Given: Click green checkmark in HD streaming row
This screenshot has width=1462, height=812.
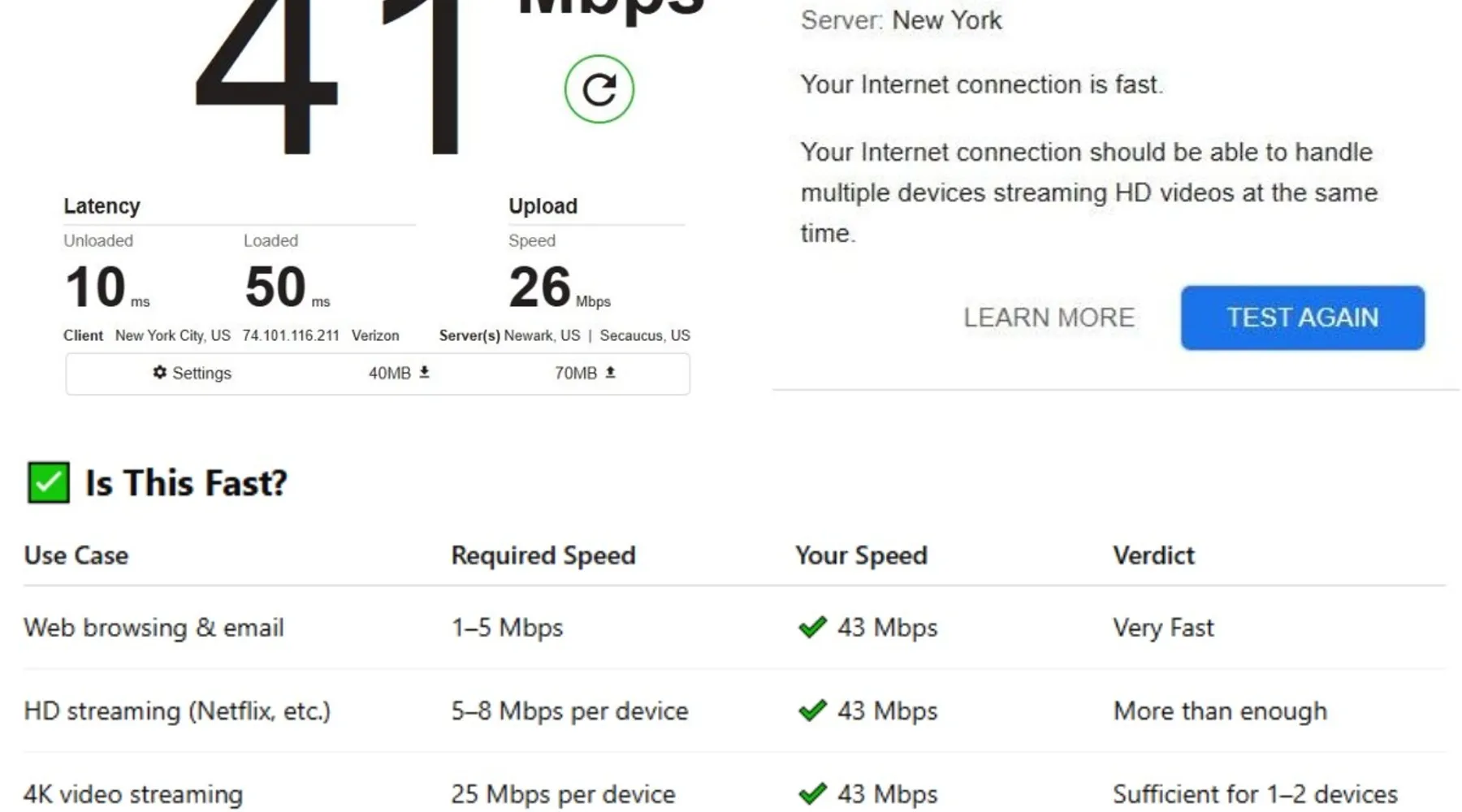Looking at the screenshot, I should point(812,710).
